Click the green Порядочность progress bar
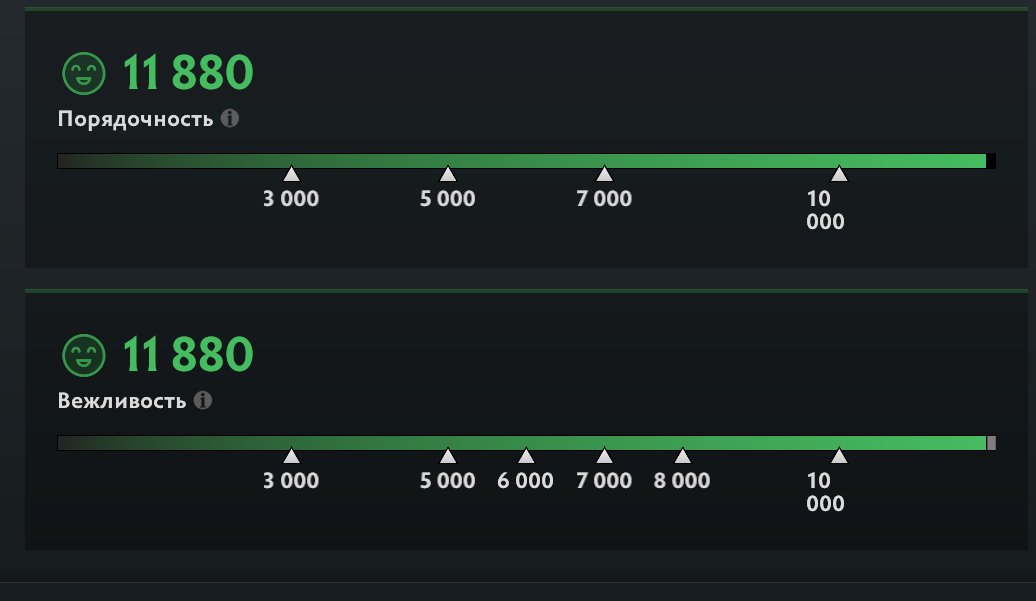Viewport: 1036px width, 601px height. 522,161
